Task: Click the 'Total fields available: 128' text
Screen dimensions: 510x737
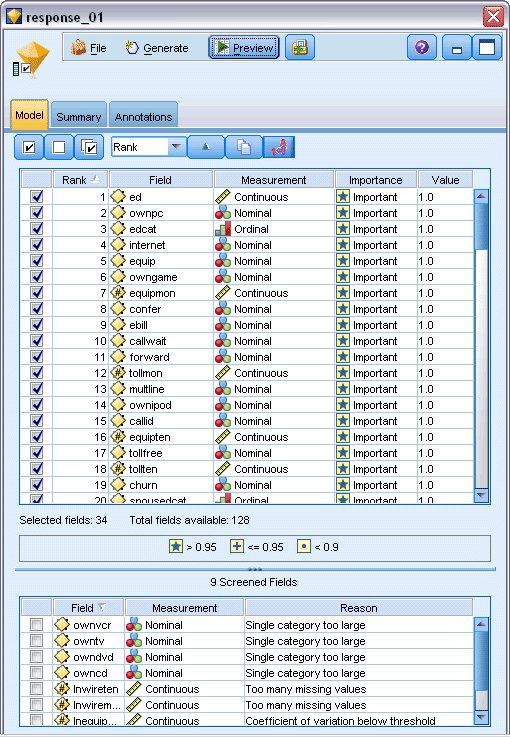Action: click(x=189, y=520)
